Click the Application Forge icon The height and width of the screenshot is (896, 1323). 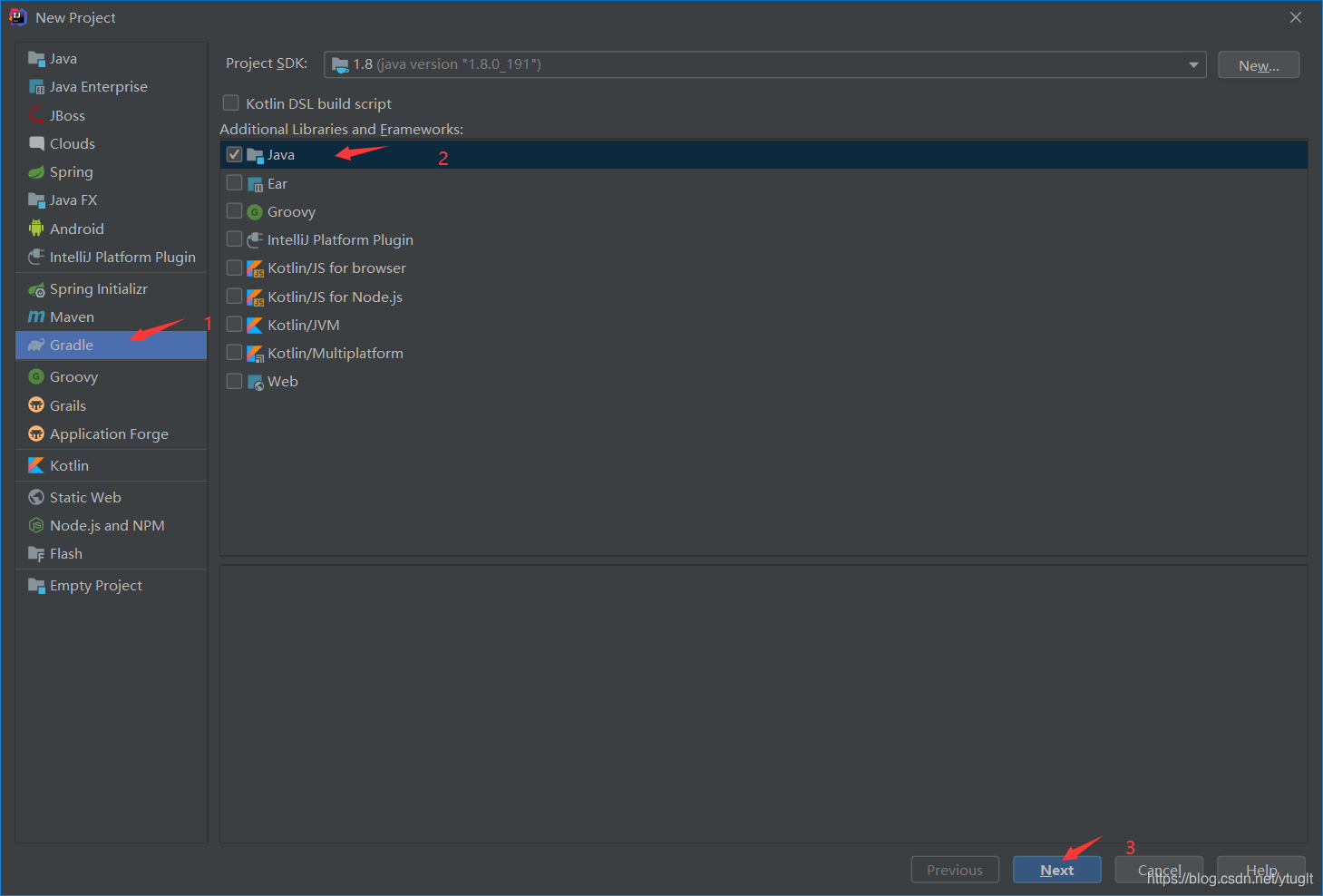(x=36, y=433)
